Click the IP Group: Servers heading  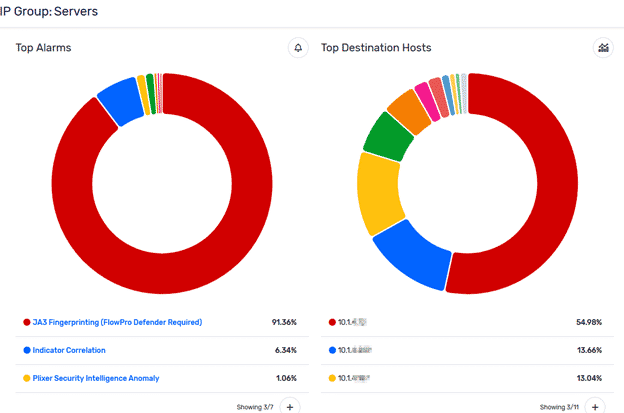coord(49,11)
